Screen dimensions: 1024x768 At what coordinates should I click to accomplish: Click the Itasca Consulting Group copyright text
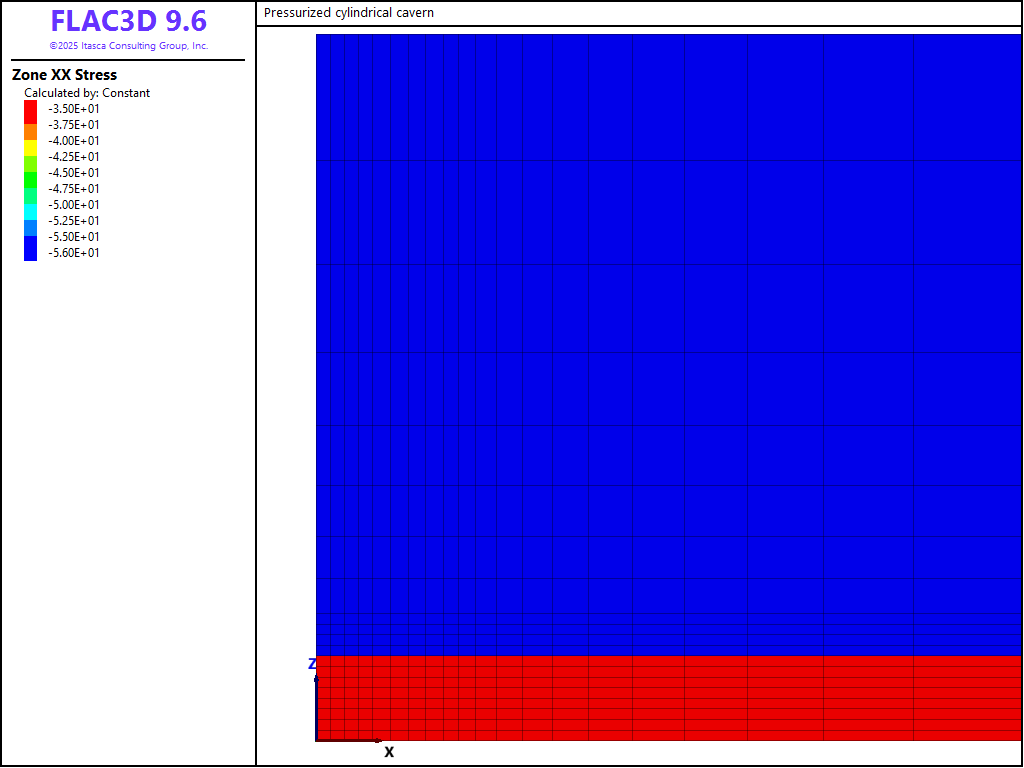coord(128,46)
